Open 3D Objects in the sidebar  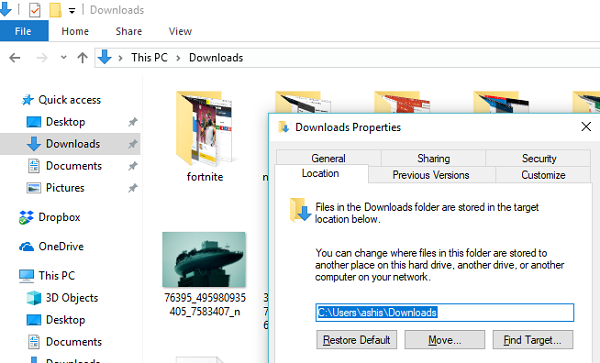coord(72,298)
